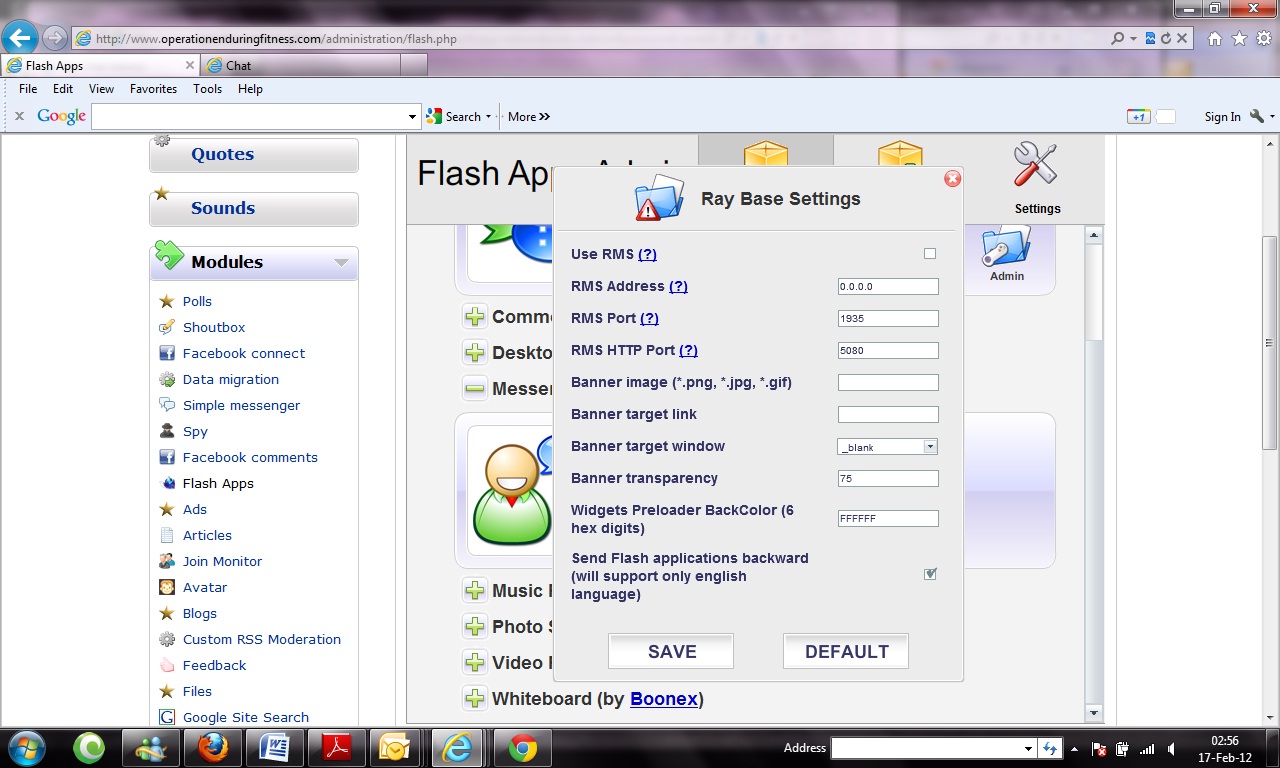This screenshot has width=1280, height=768.
Task: Click the Internet Explorer back arrow
Action: [20, 38]
